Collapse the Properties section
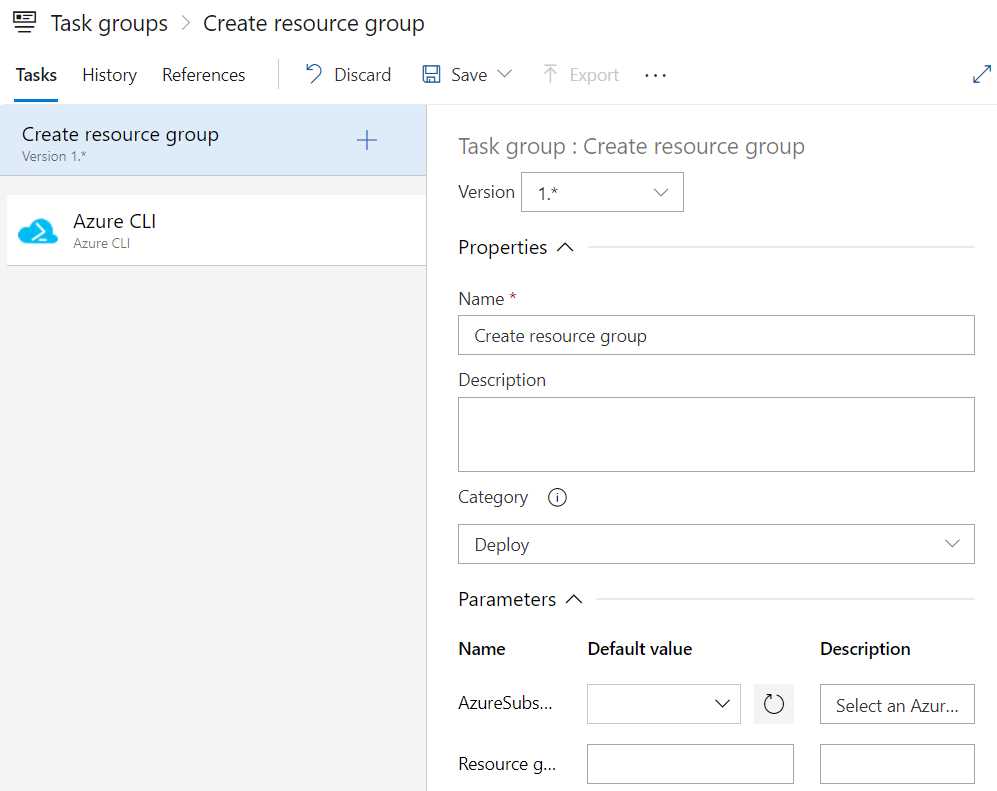997x791 pixels. 567,246
